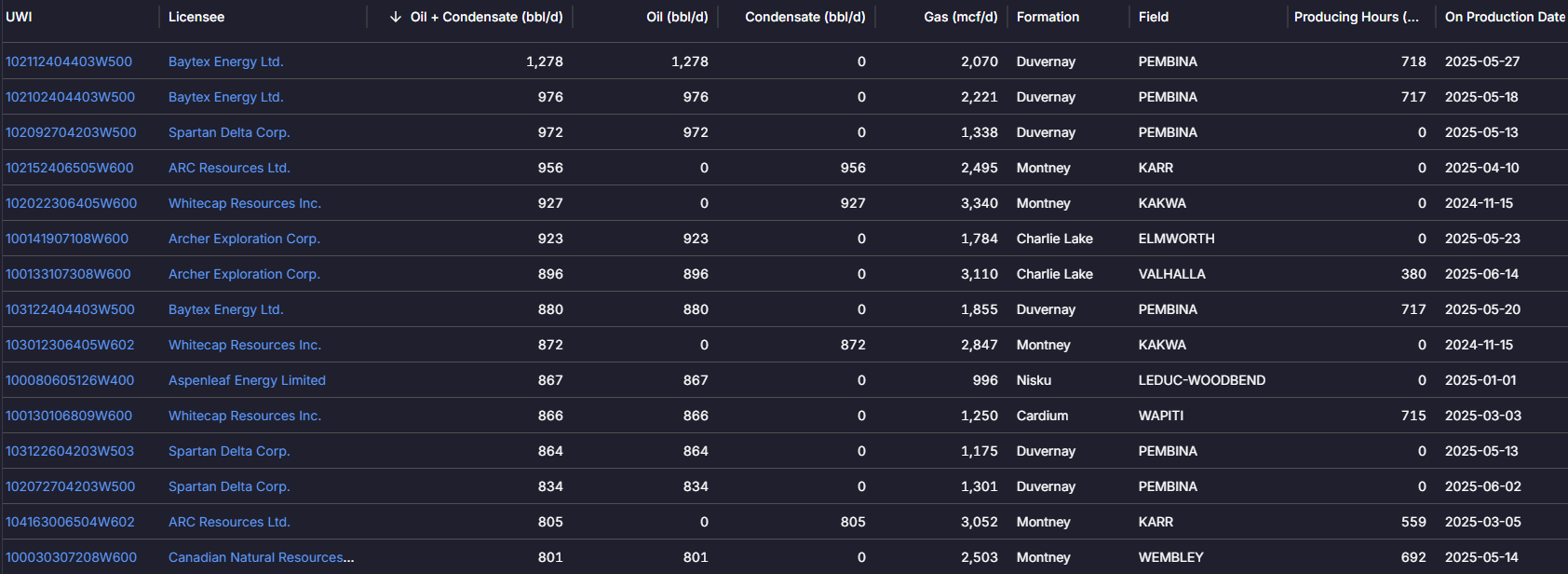This screenshot has width=1568, height=574.
Task: Click the Condensate (bbl/d) column header
Action: (x=805, y=17)
